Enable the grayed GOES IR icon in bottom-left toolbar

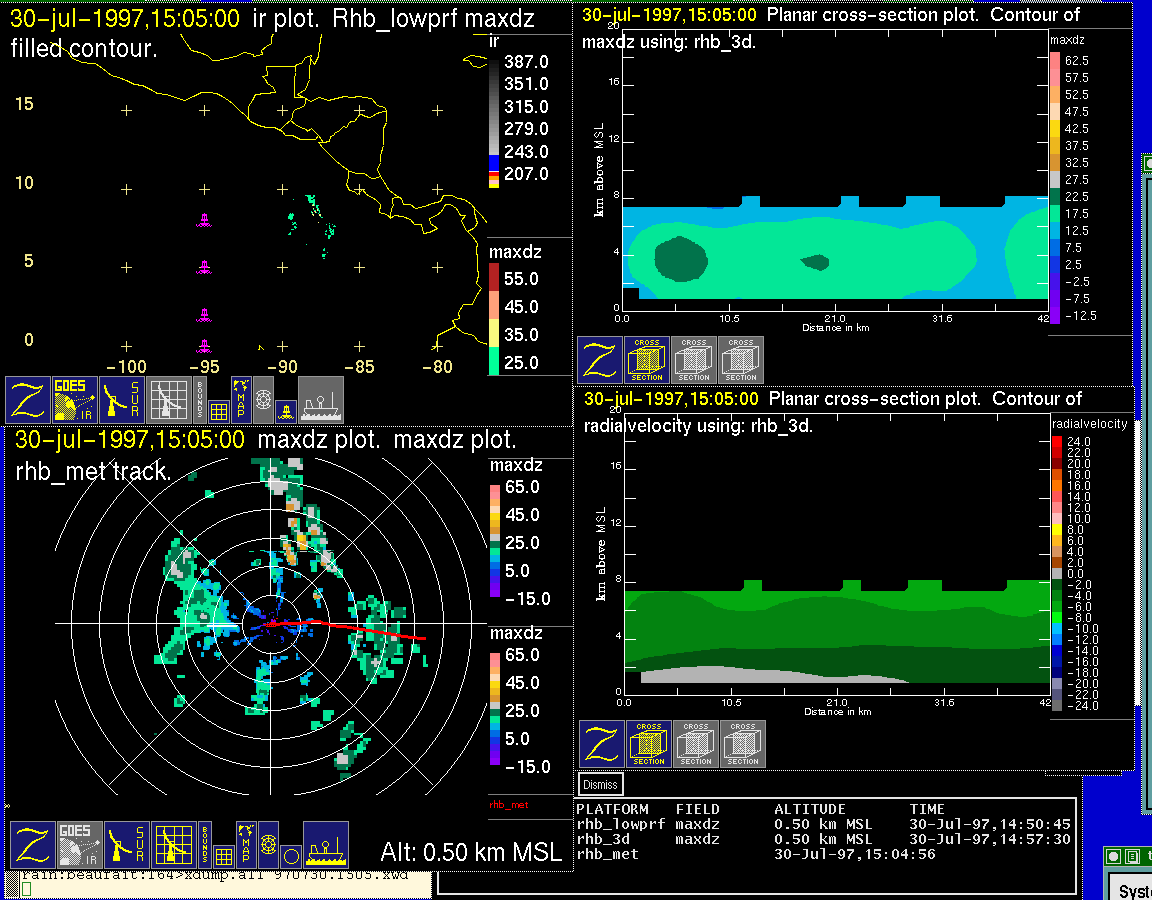(x=78, y=845)
